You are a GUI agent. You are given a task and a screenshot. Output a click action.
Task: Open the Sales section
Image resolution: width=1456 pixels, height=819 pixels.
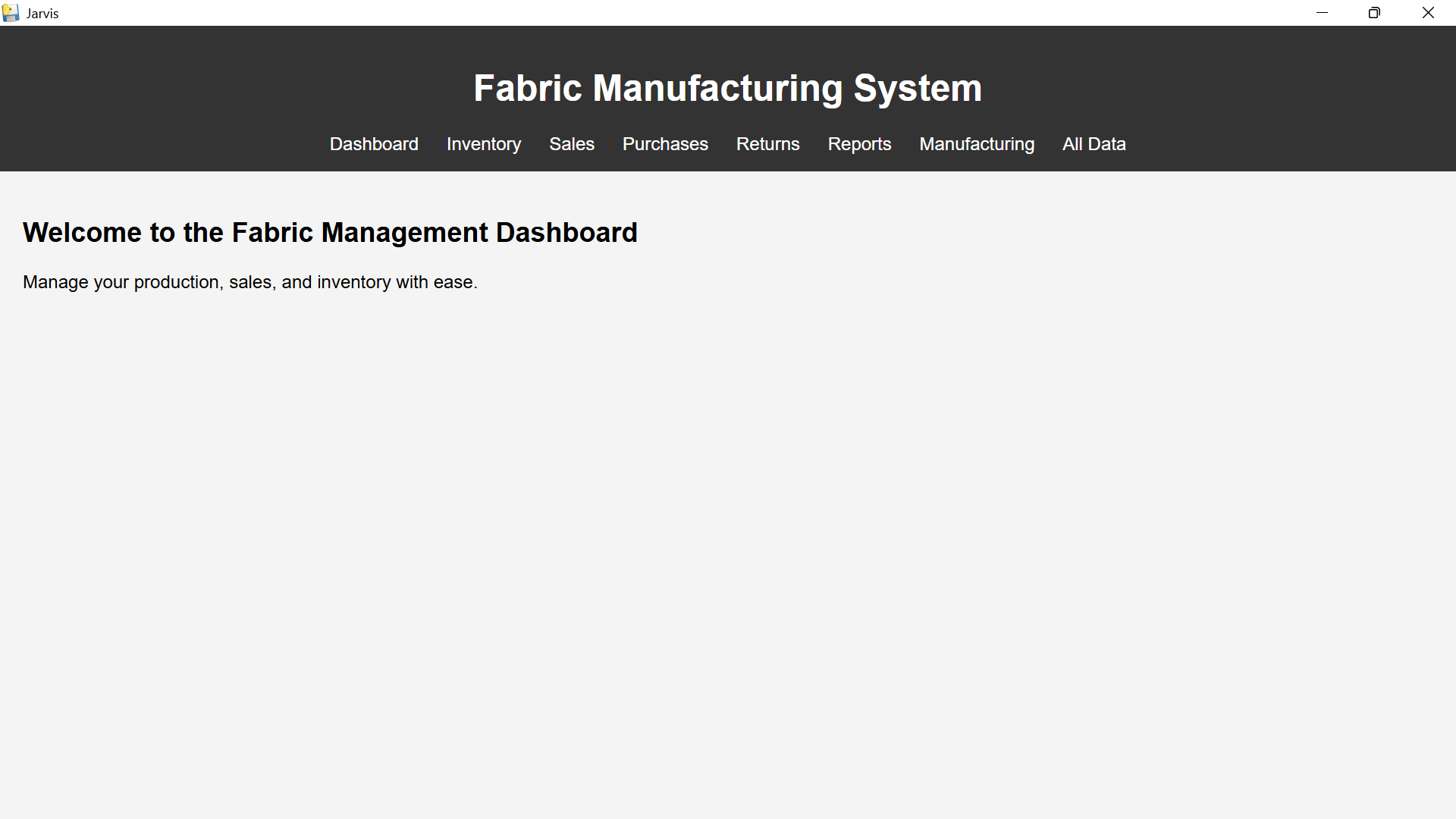[572, 144]
